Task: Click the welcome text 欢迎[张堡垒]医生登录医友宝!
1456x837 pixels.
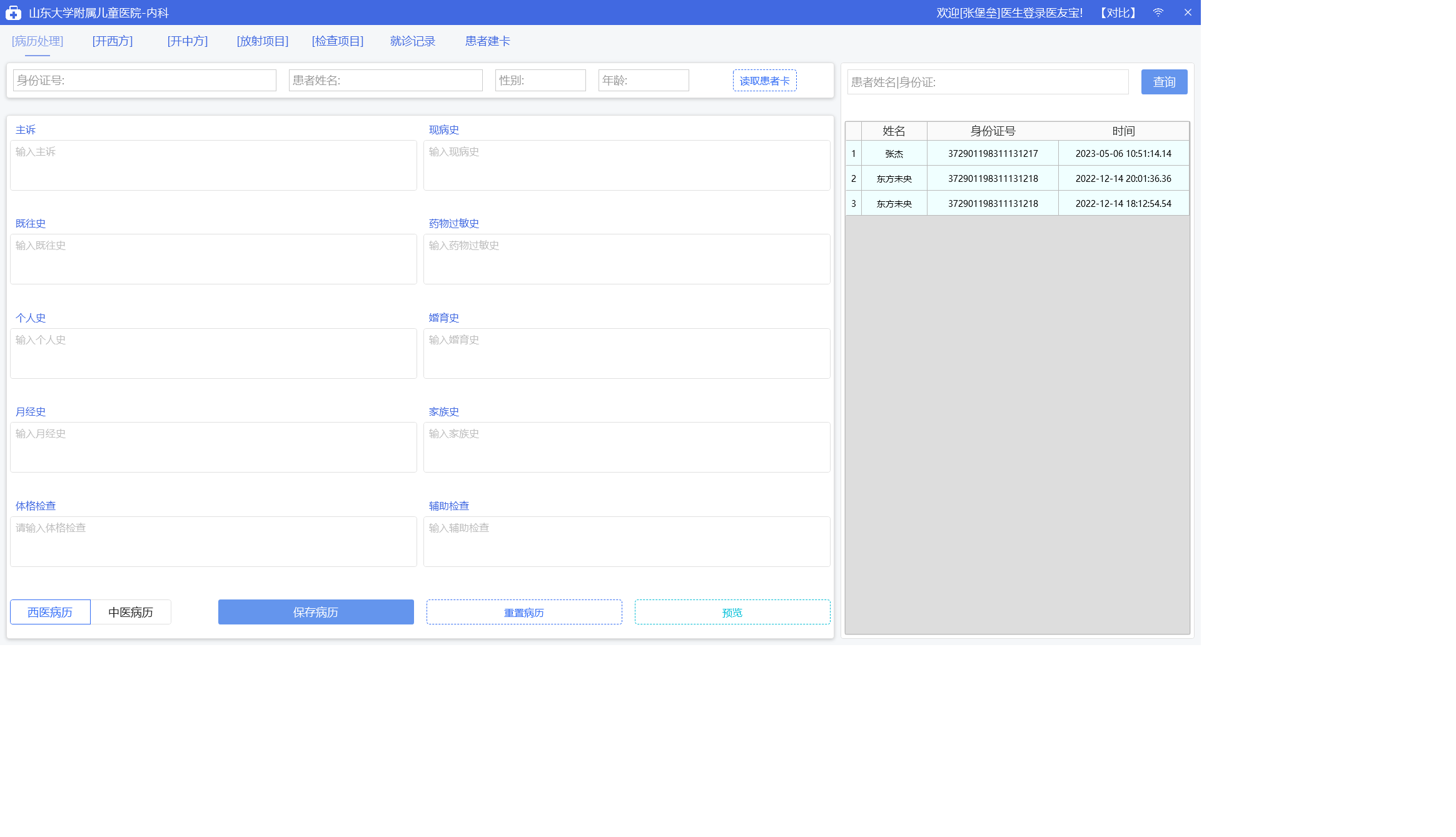Action: point(1009,13)
